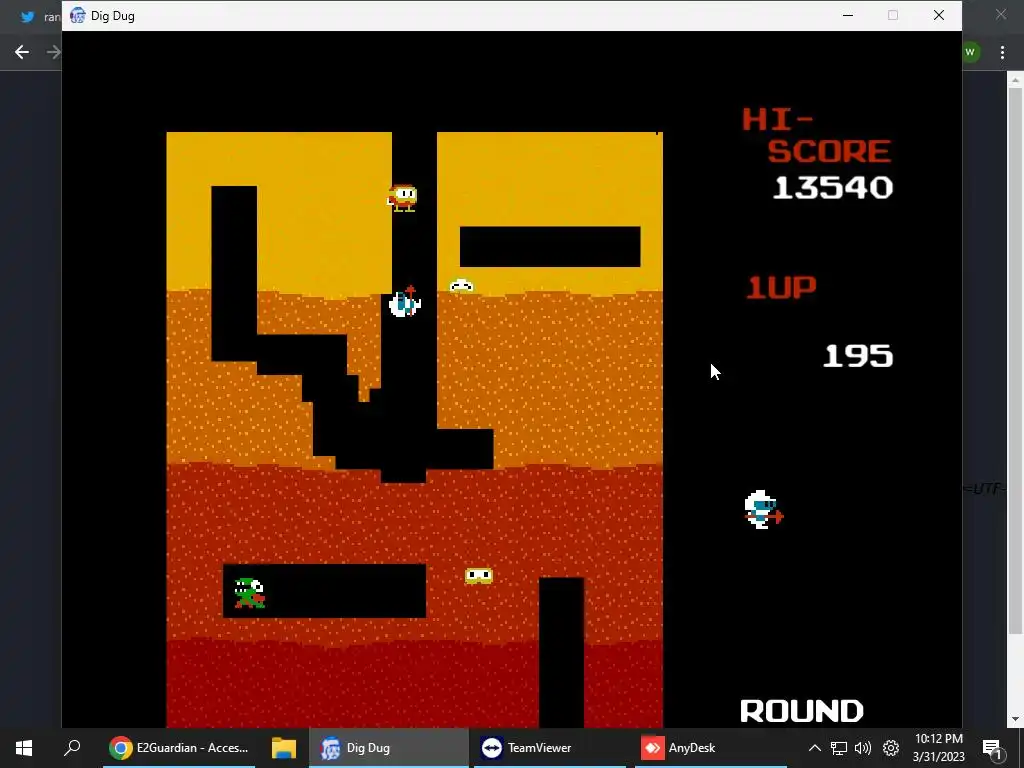Select the Twitter browser tab

(x=39, y=17)
